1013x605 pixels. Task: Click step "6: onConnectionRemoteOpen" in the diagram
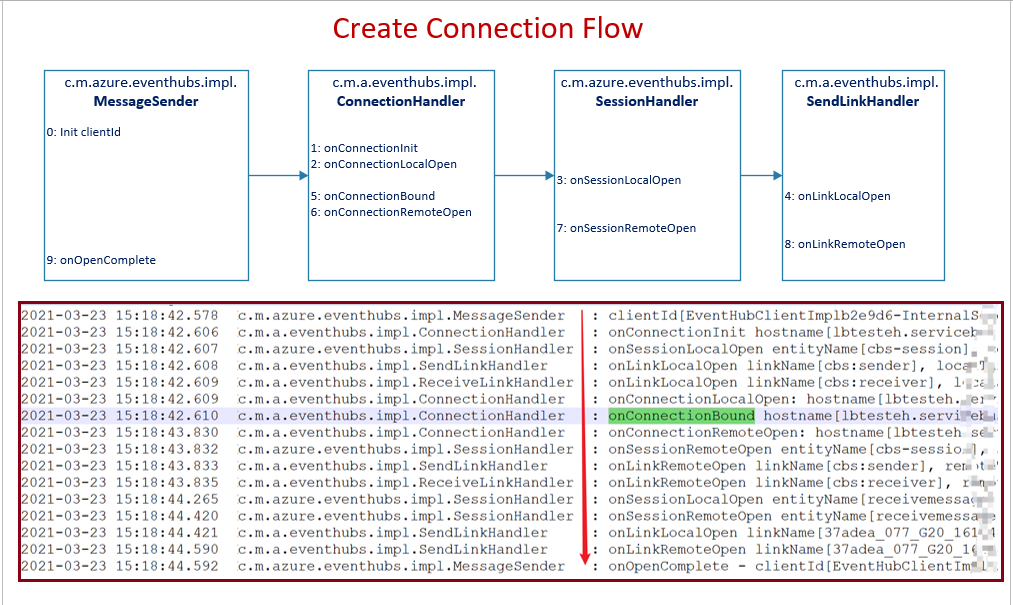[x=391, y=212]
